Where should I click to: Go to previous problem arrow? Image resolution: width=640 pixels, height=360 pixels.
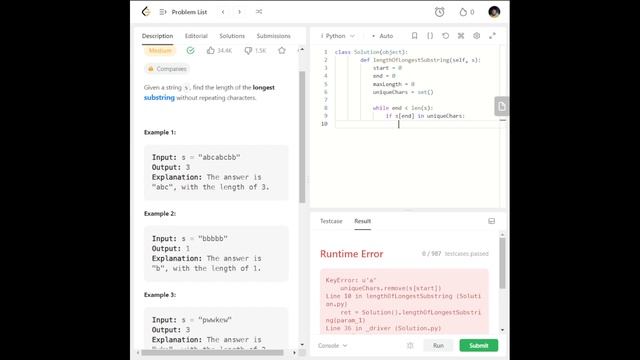(x=223, y=12)
